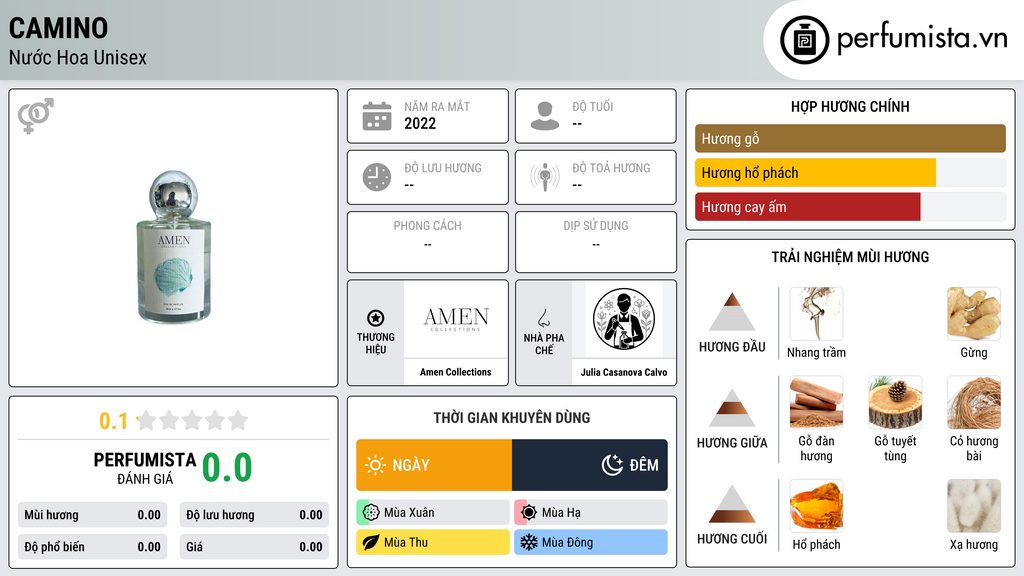Click the perfumista.vn logo
The height and width of the screenshot is (576, 1024).
(x=893, y=39)
